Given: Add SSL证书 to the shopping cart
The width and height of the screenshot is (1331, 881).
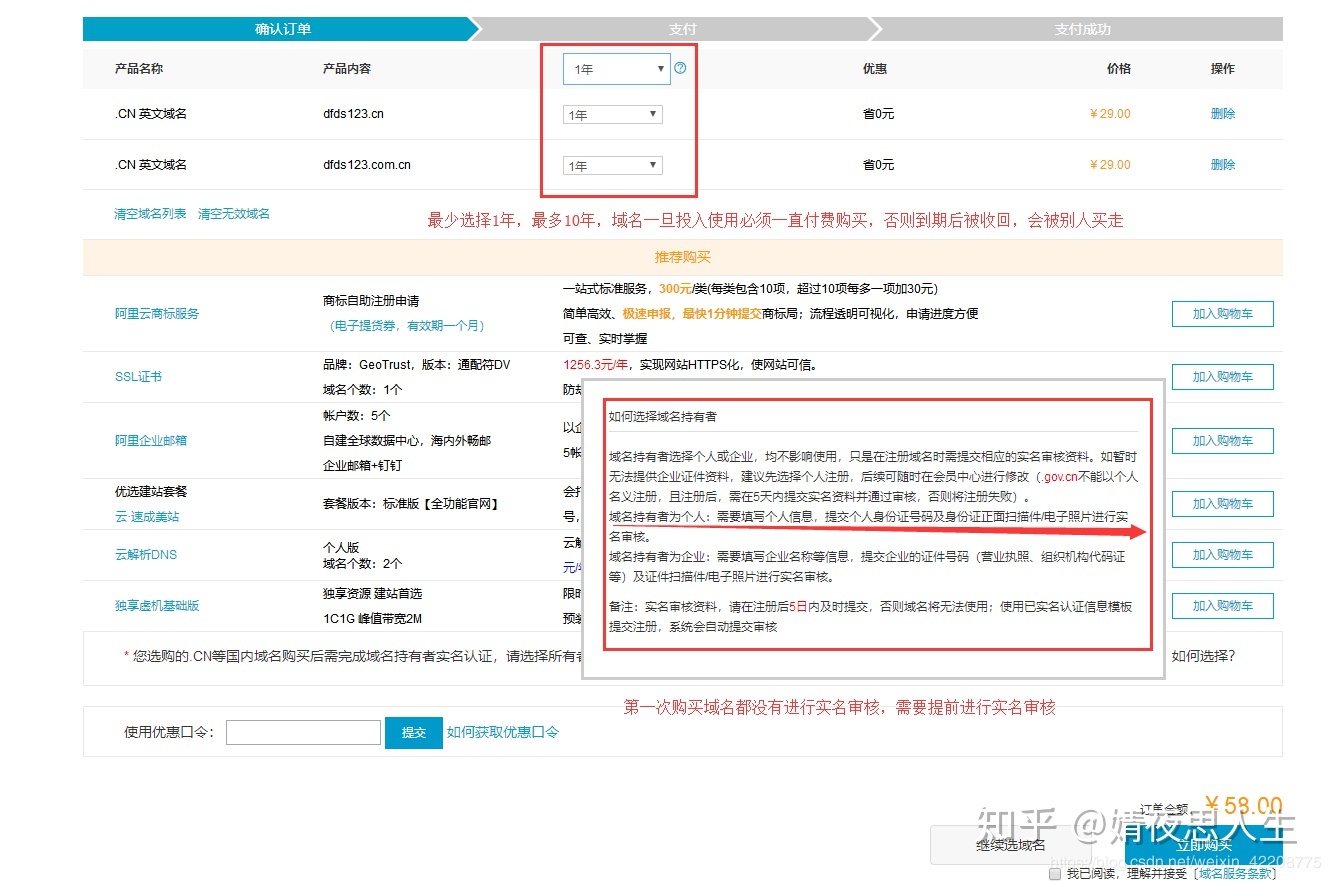Looking at the screenshot, I should tap(1222, 376).
